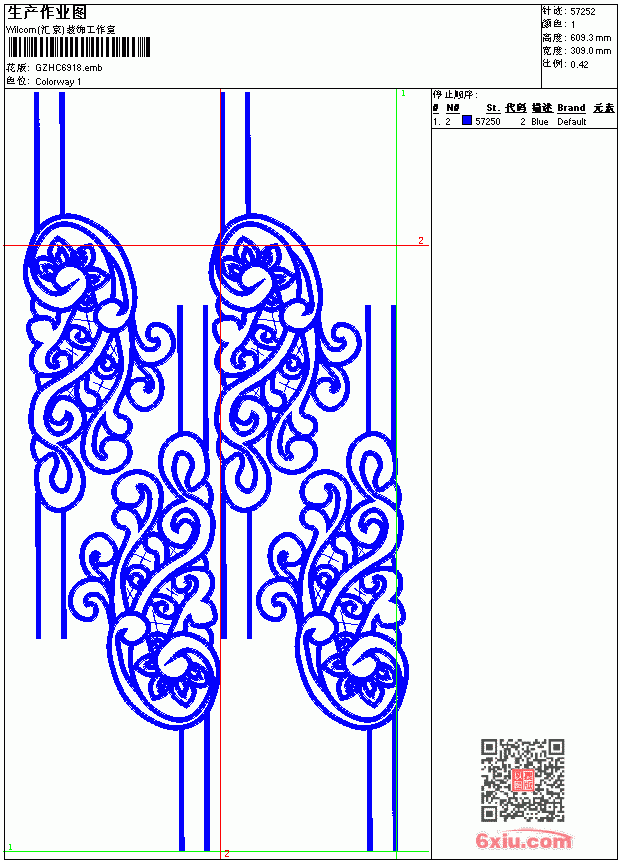Click the 609.3 mm height value

pos(590,38)
